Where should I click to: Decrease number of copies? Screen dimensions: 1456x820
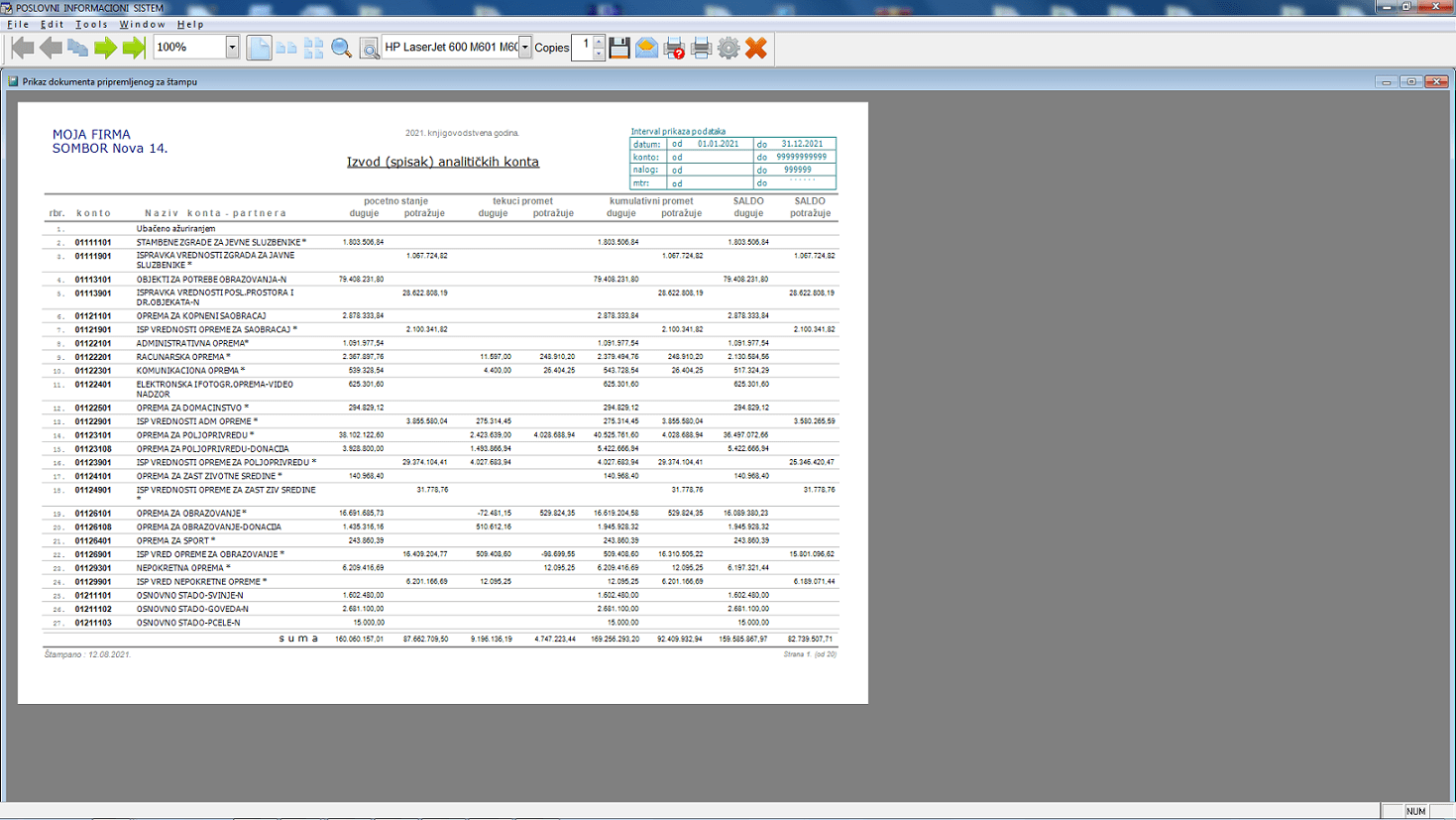coord(599,54)
